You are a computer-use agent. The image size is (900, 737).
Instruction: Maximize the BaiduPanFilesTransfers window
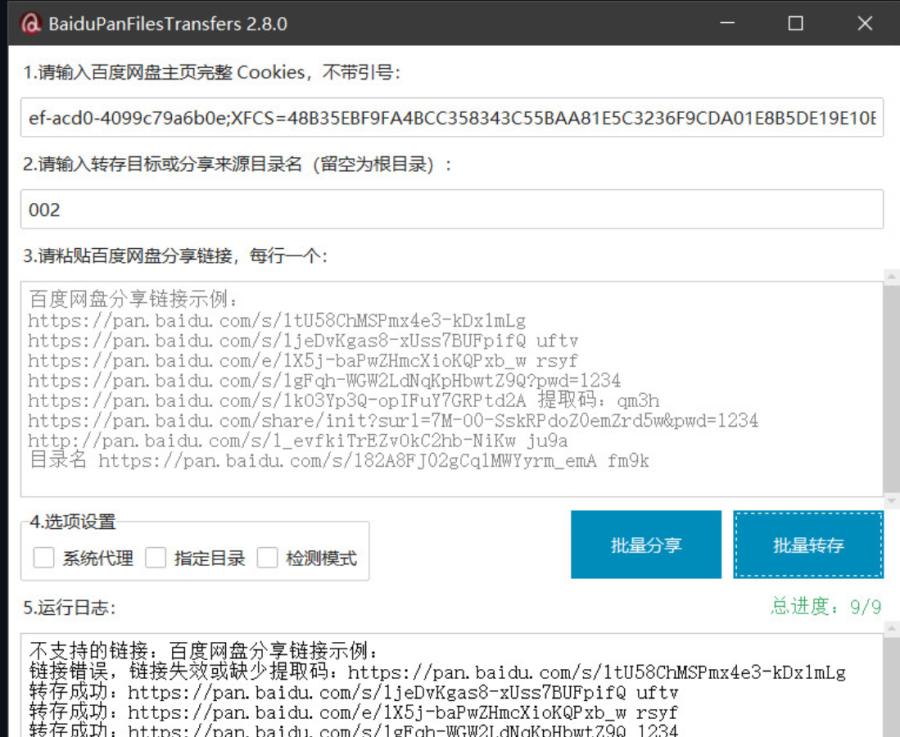(x=796, y=24)
